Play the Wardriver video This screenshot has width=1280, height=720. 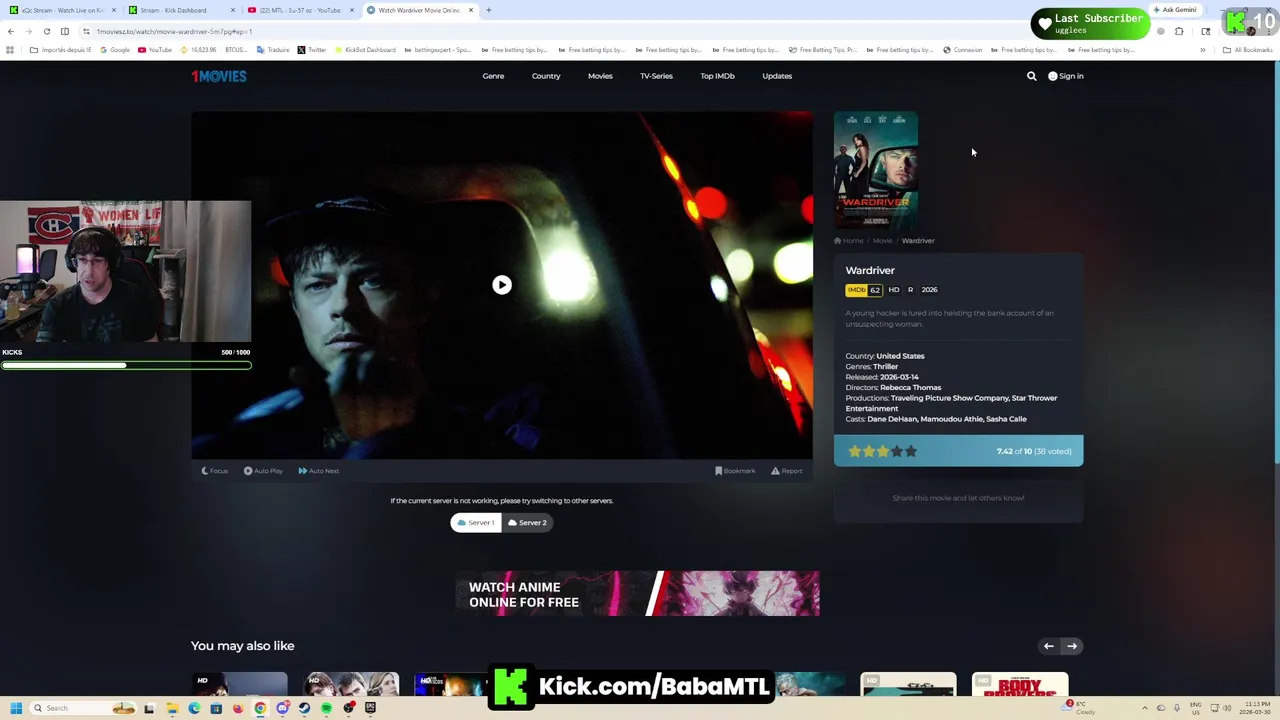coord(502,285)
